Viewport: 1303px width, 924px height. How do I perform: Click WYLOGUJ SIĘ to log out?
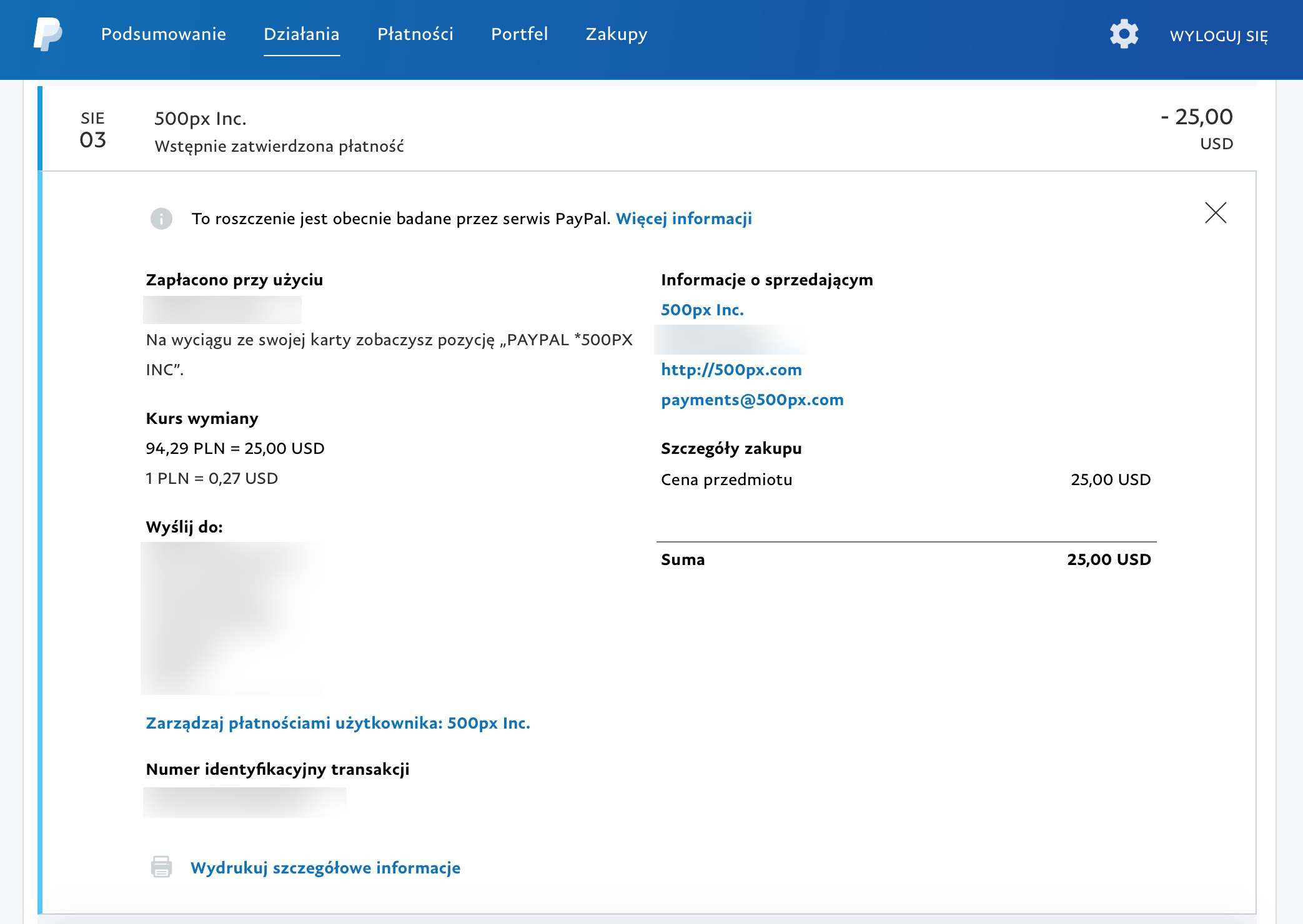pyautogui.click(x=1219, y=36)
